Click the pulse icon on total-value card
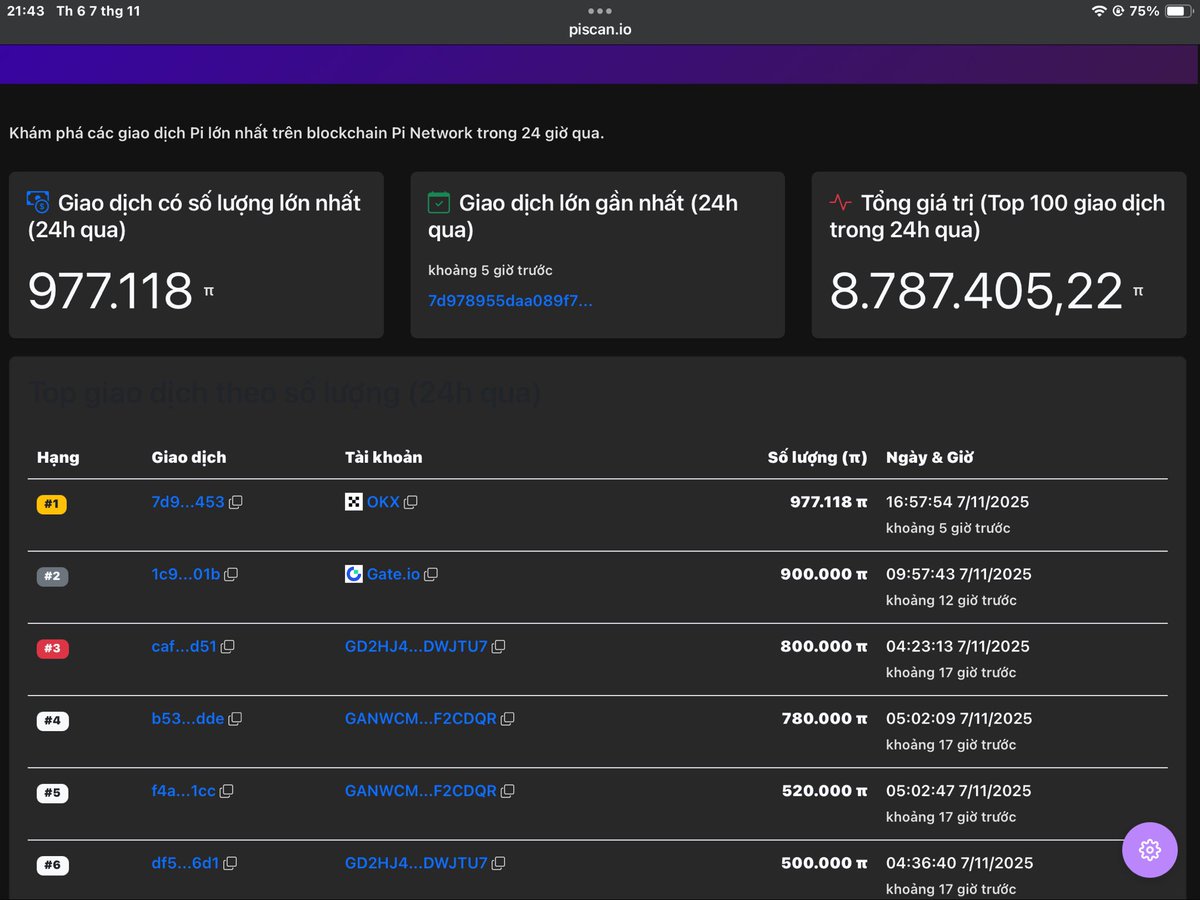Viewport: 1200px width, 900px height. [841, 203]
